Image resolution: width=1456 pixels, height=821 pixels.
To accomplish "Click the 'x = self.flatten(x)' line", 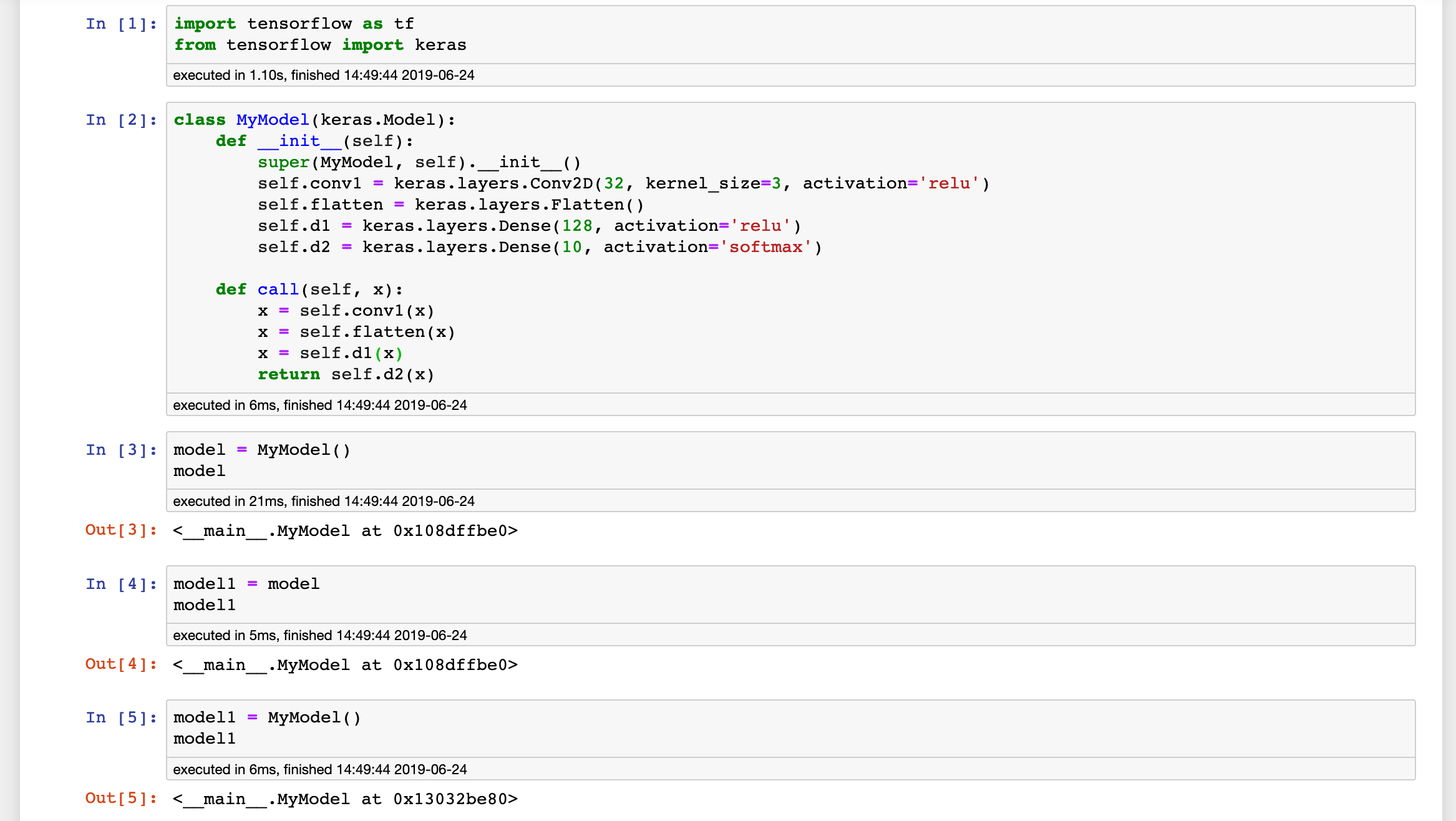I will point(357,332).
